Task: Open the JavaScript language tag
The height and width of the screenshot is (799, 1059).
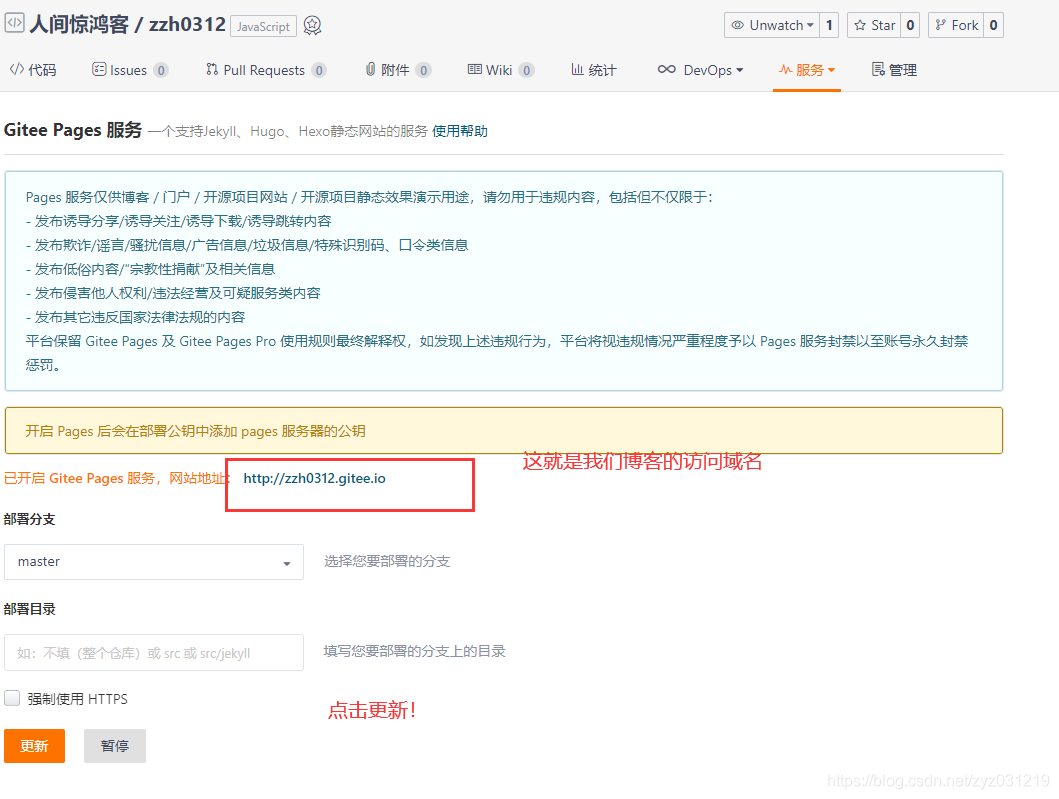Action: coord(263,26)
